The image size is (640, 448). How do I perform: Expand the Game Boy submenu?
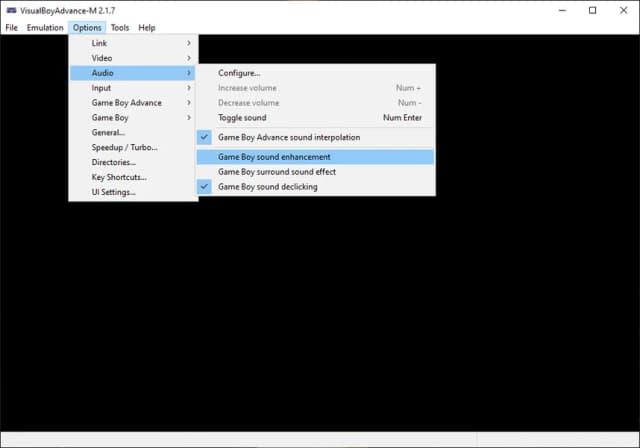[133, 118]
